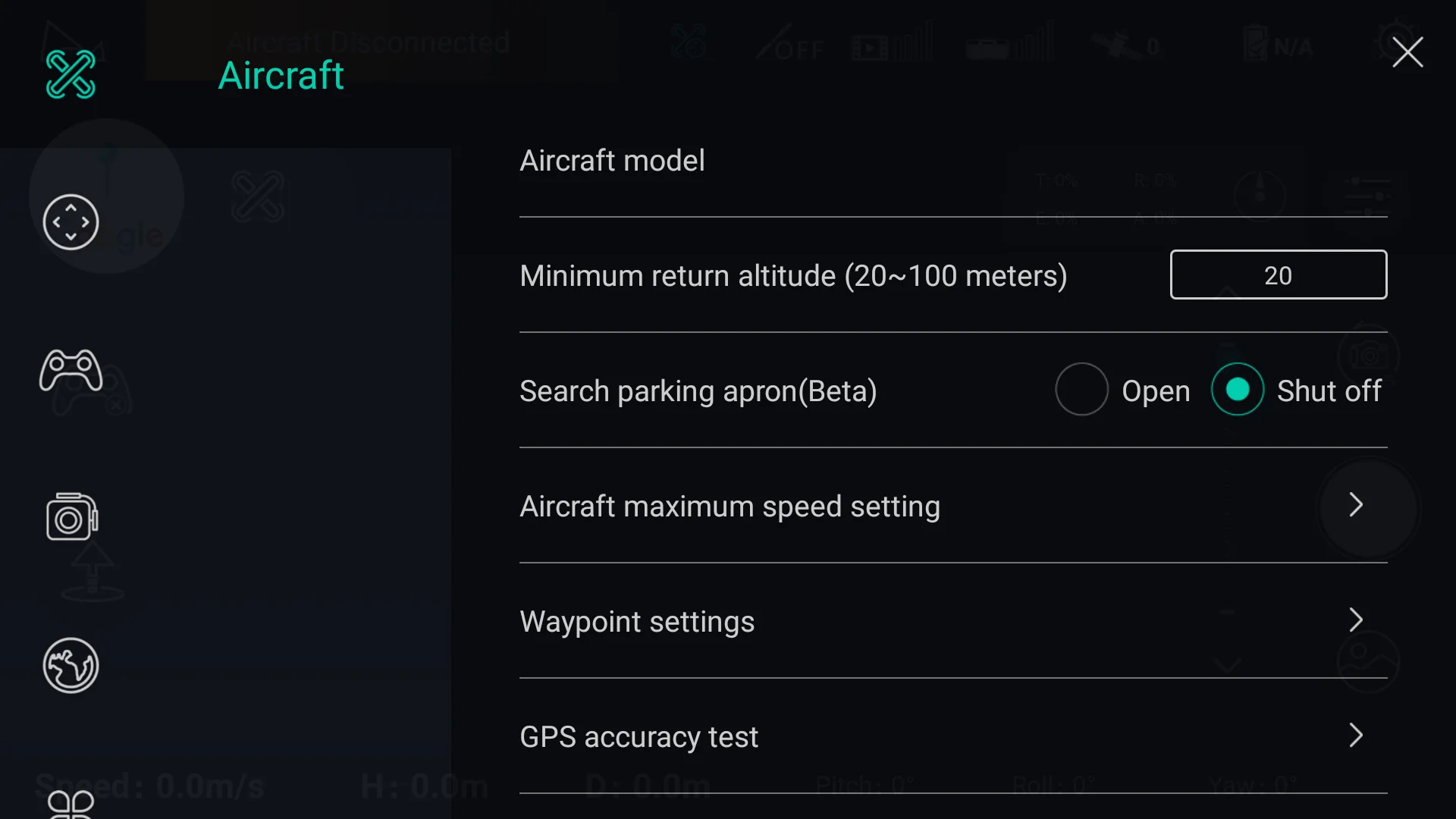Open GPS accuracy test row label
The image size is (1456, 819).
click(639, 737)
